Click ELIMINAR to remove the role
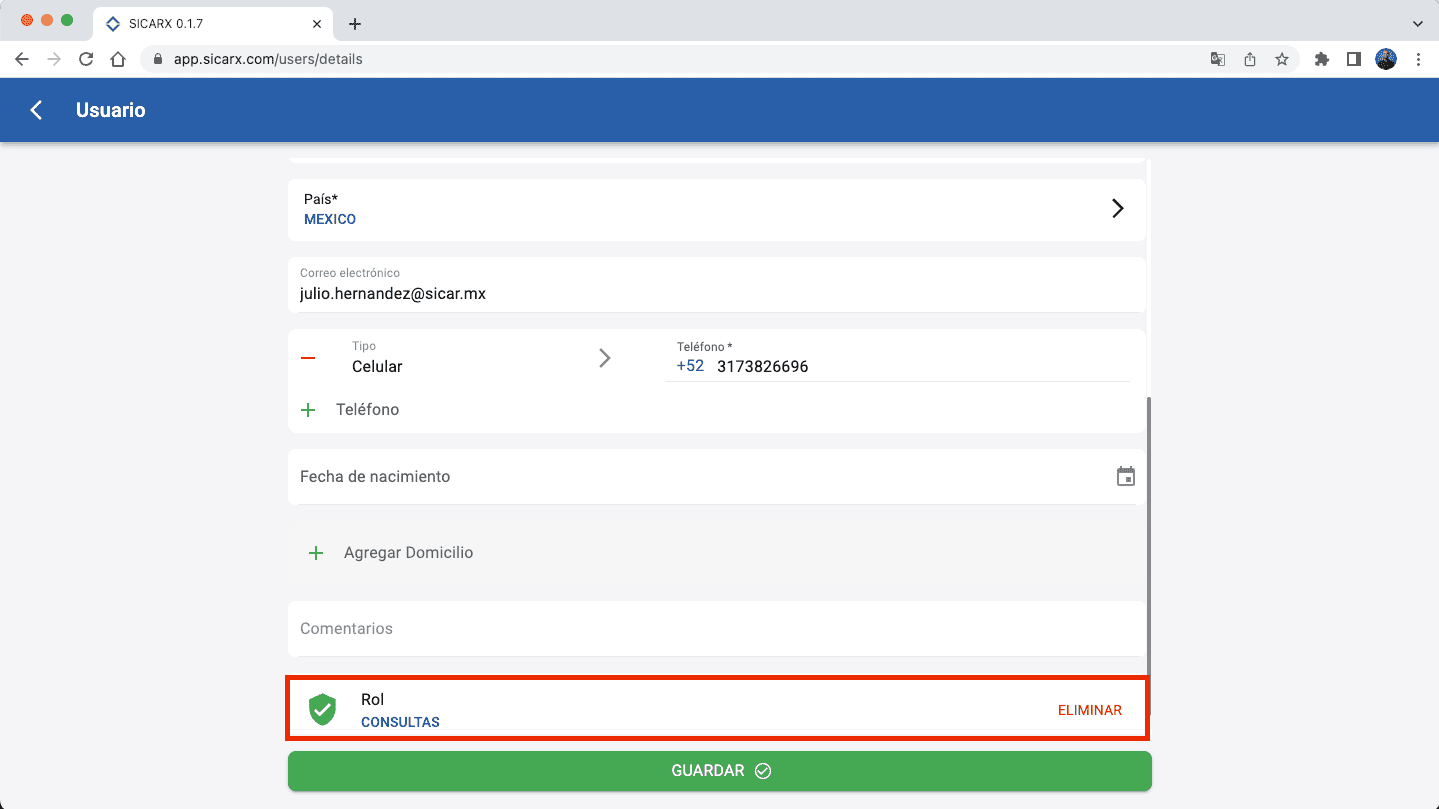 [x=1089, y=710]
